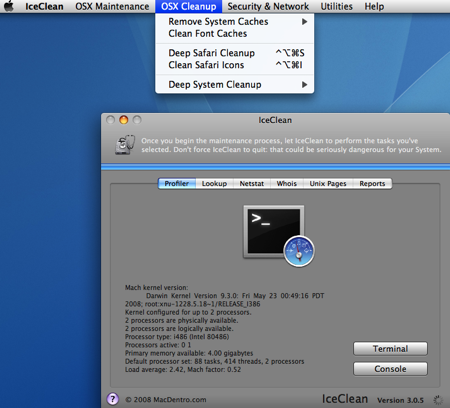Switch to the Netstat tab
The height and width of the screenshot is (408, 450).
(x=252, y=184)
